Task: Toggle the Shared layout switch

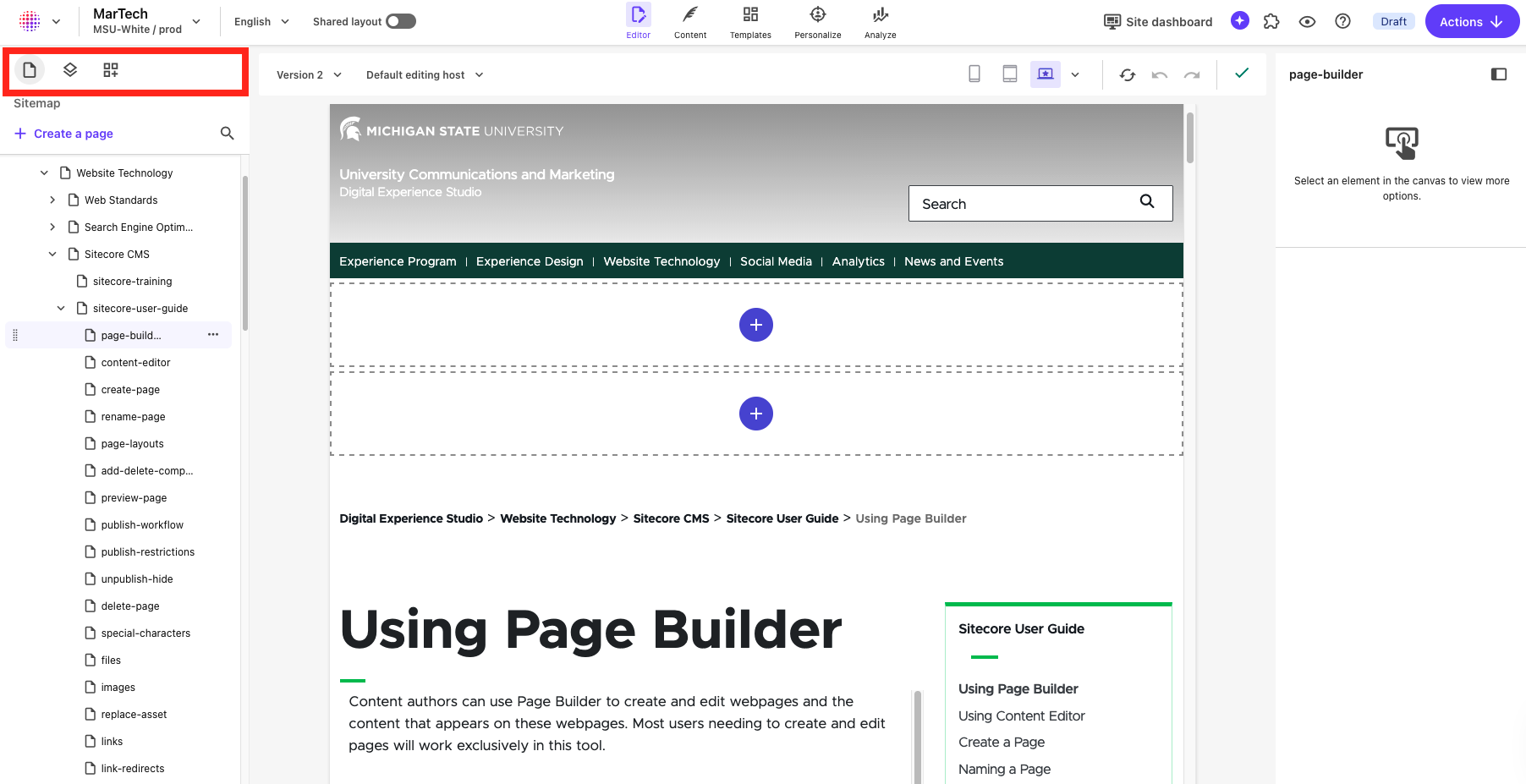Action: pyautogui.click(x=401, y=21)
